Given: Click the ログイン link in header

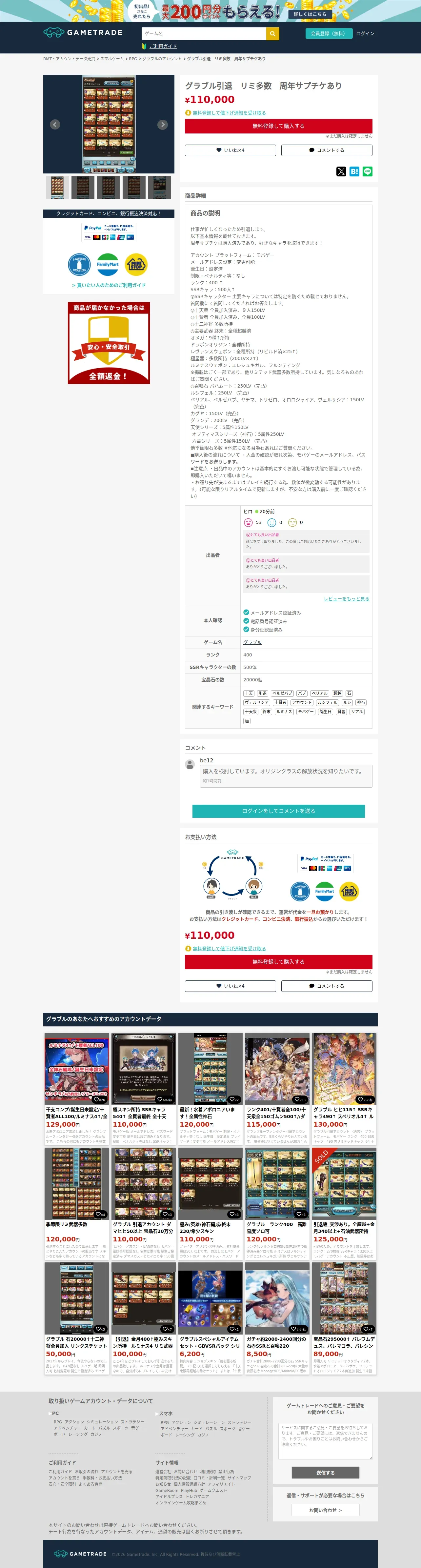Looking at the screenshot, I should pyautogui.click(x=365, y=33).
